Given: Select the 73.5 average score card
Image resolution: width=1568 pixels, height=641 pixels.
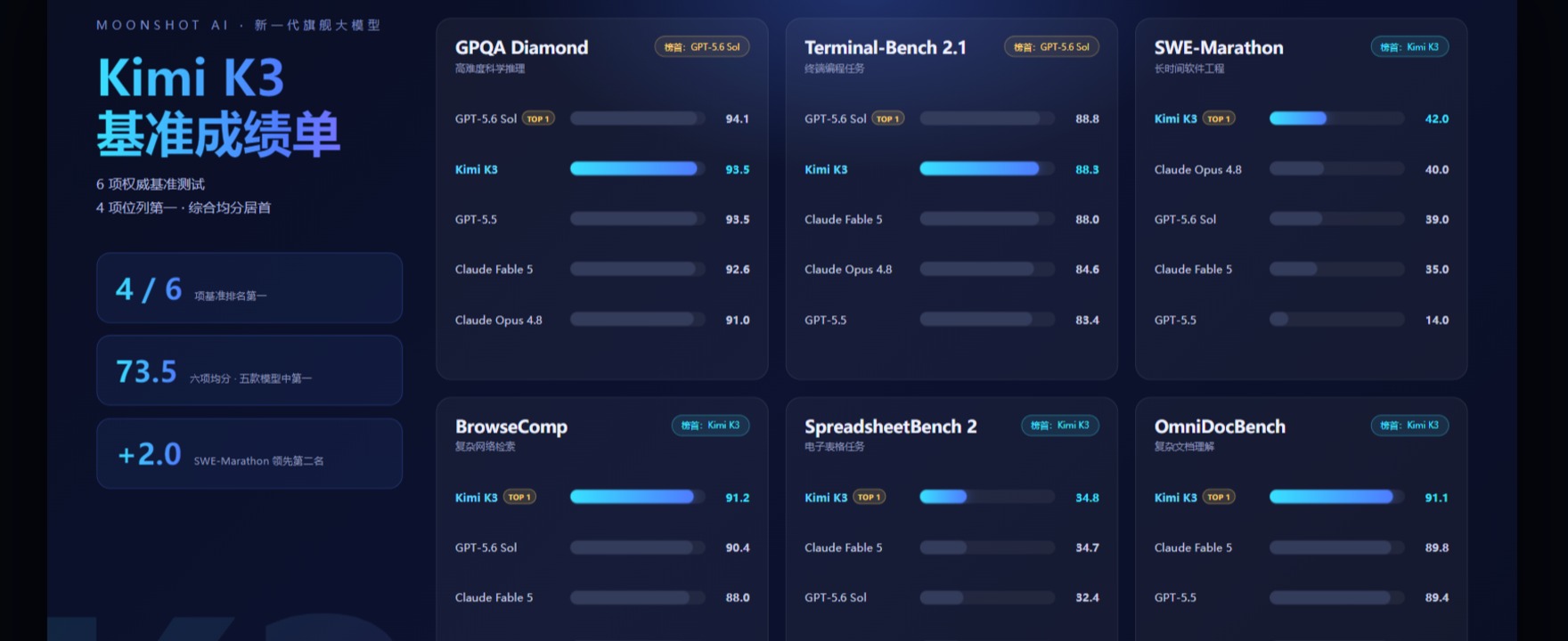Looking at the screenshot, I should point(249,370).
